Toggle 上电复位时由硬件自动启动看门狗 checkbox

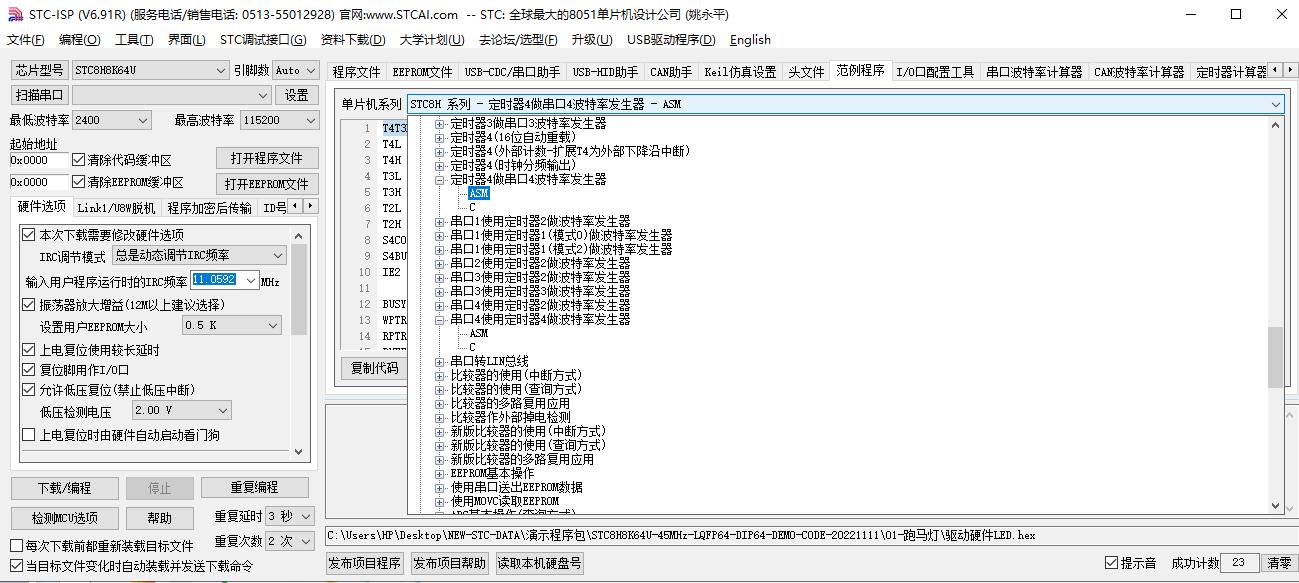(x=28, y=435)
